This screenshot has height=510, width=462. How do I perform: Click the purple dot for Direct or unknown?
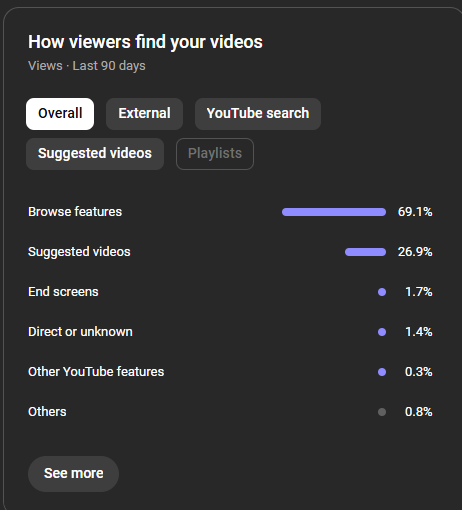382,332
